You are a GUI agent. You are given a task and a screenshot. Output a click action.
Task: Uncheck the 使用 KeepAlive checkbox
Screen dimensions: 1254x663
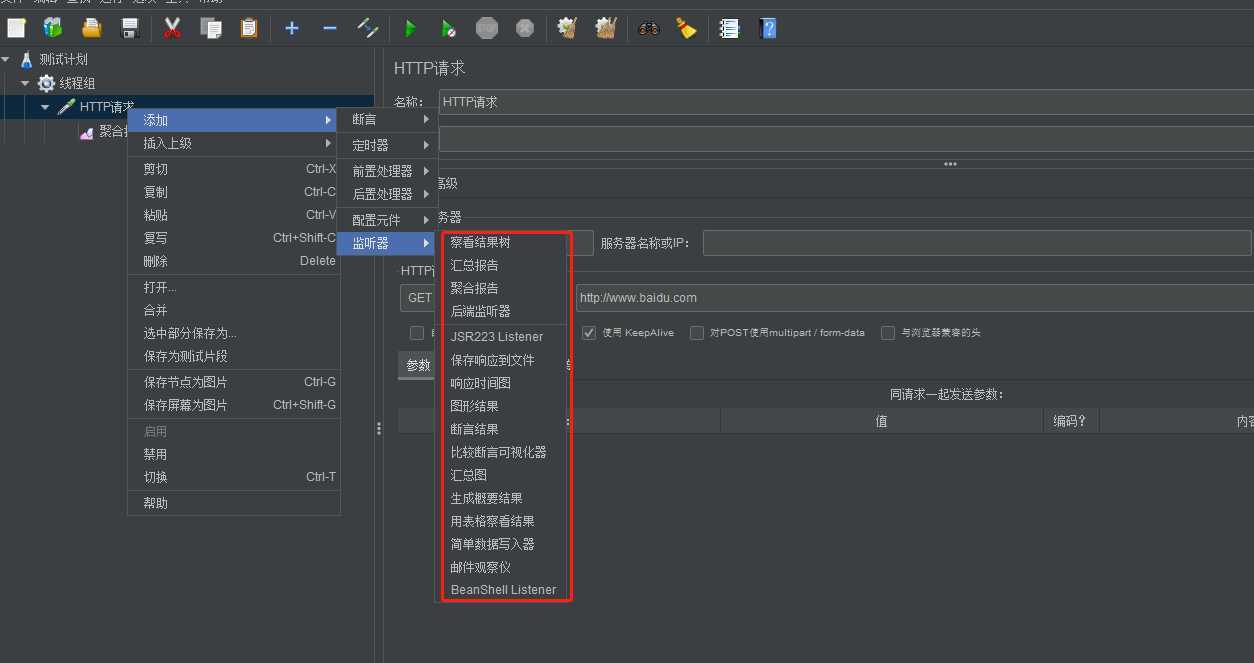(590, 333)
